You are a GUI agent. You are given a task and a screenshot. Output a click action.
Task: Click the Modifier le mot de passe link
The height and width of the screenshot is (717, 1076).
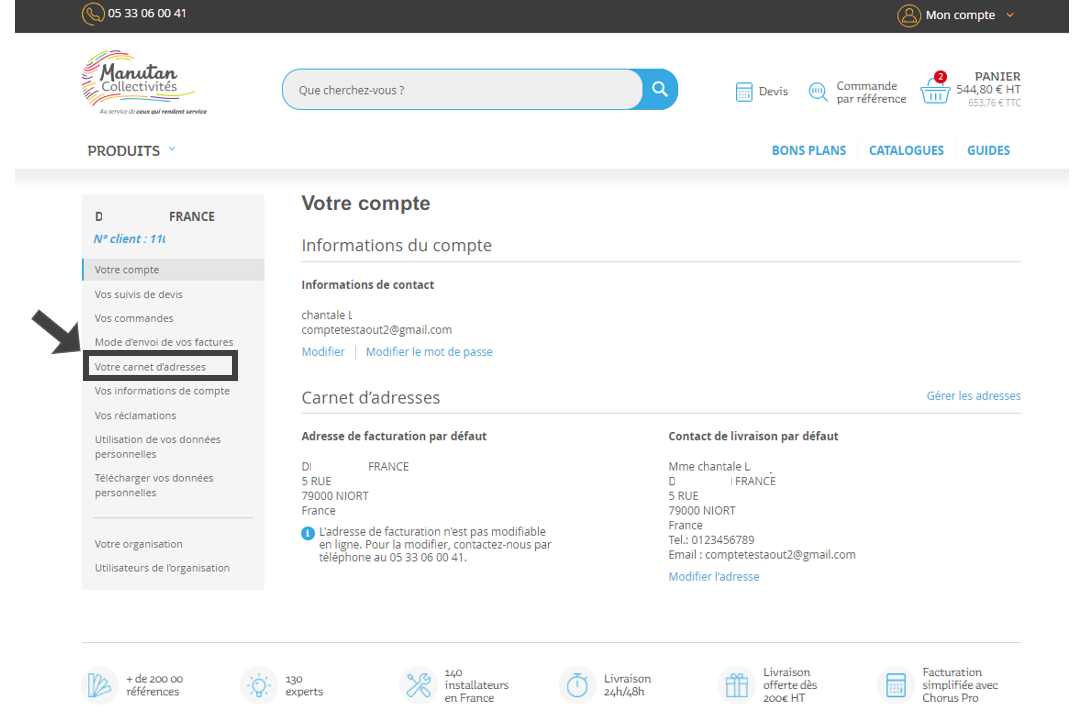coord(429,352)
